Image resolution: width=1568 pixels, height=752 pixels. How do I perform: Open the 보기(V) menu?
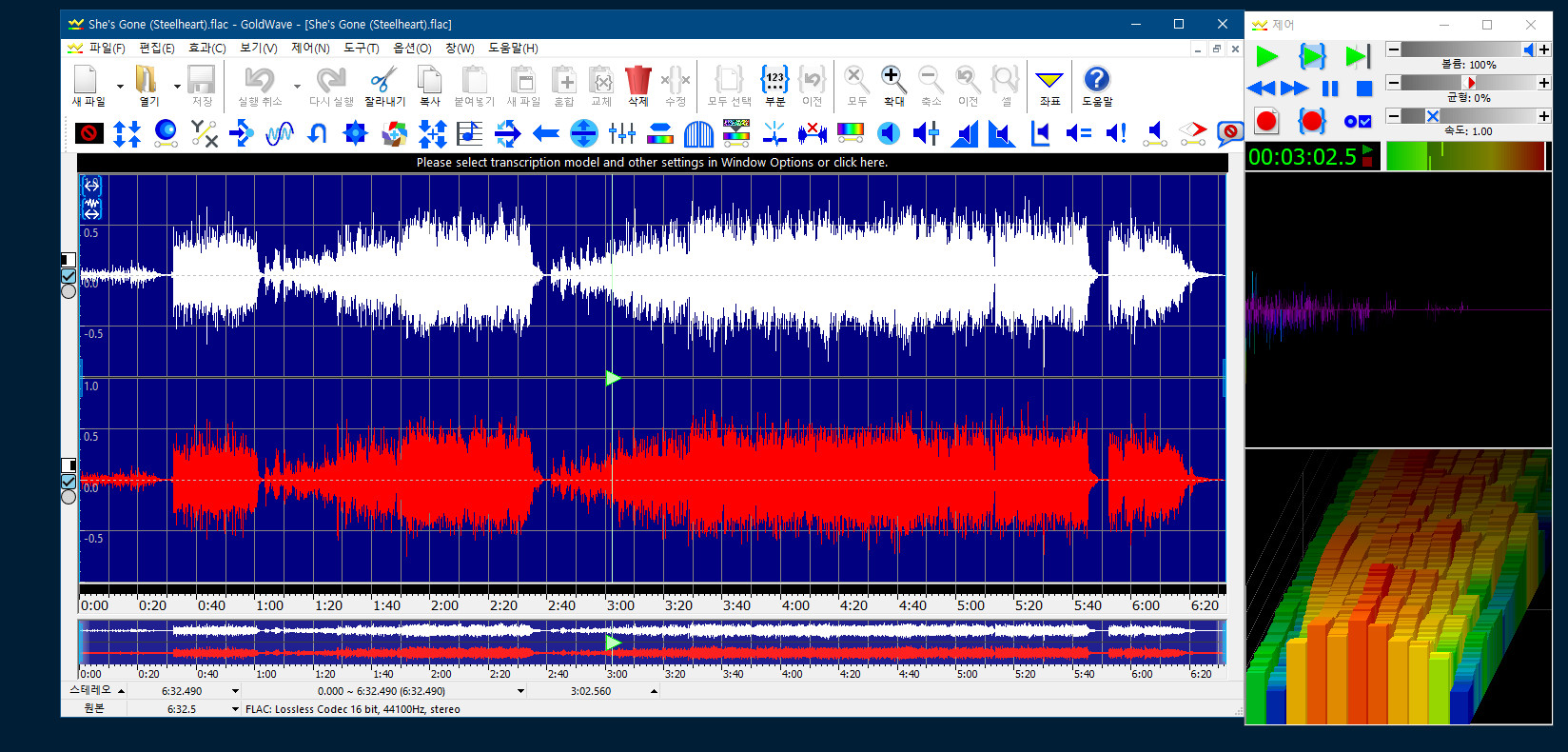(x=258, y=48)
